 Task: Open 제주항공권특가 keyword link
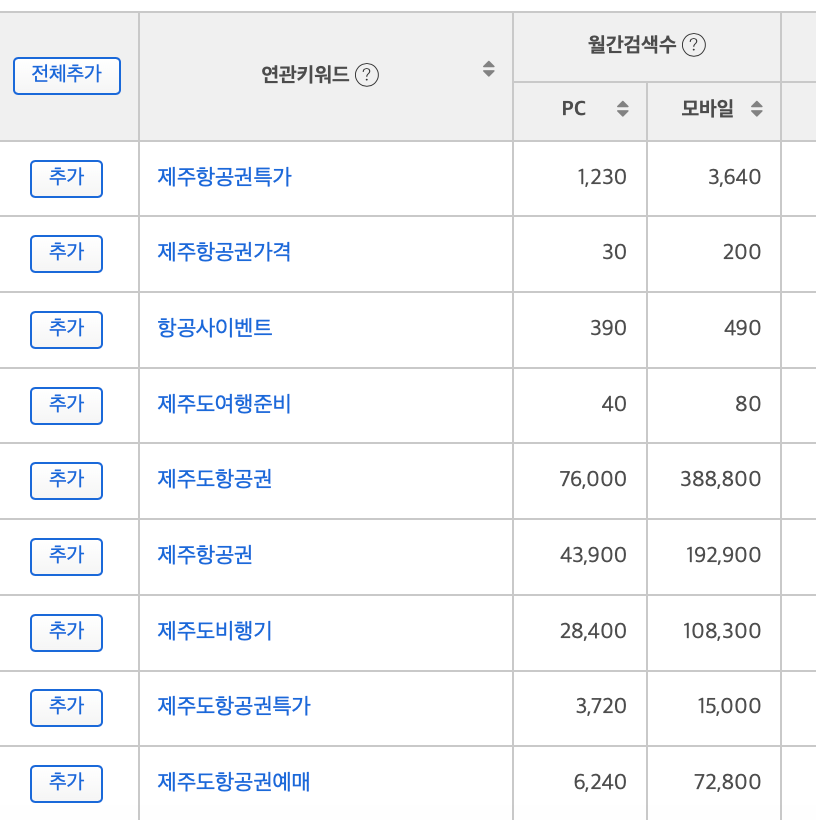[x=224, y=177]
